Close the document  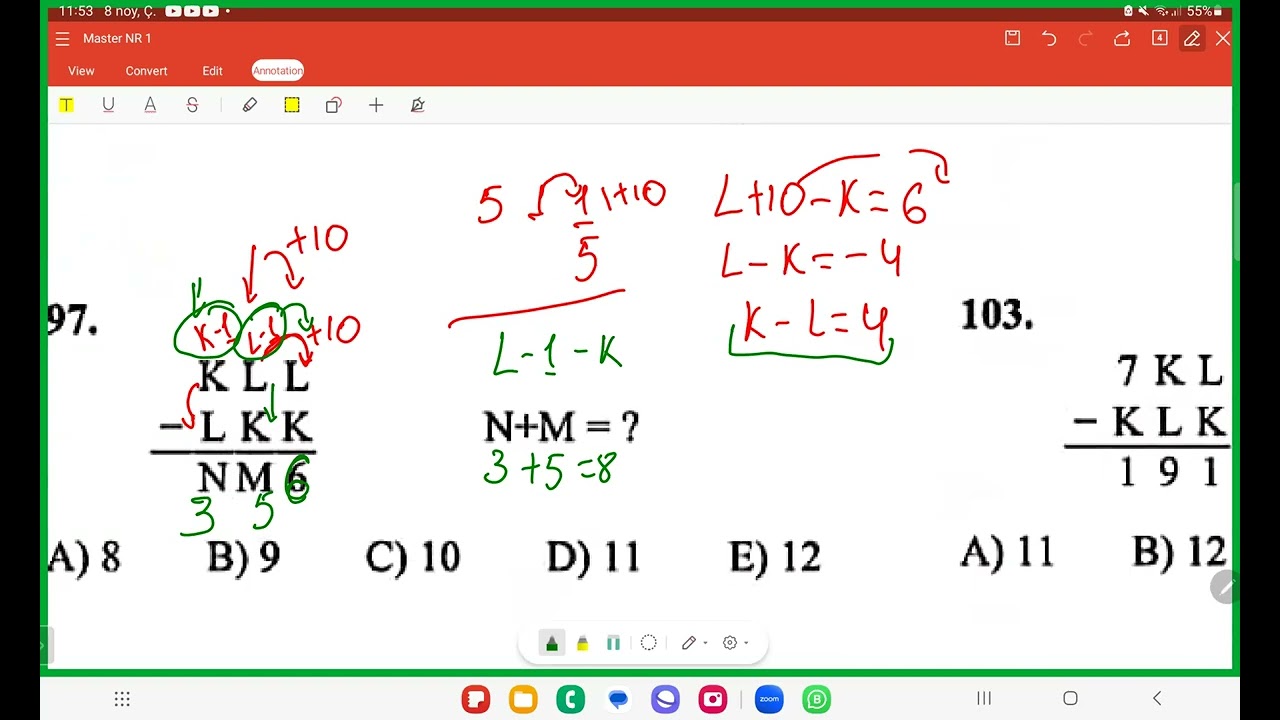coord(1223,38)
